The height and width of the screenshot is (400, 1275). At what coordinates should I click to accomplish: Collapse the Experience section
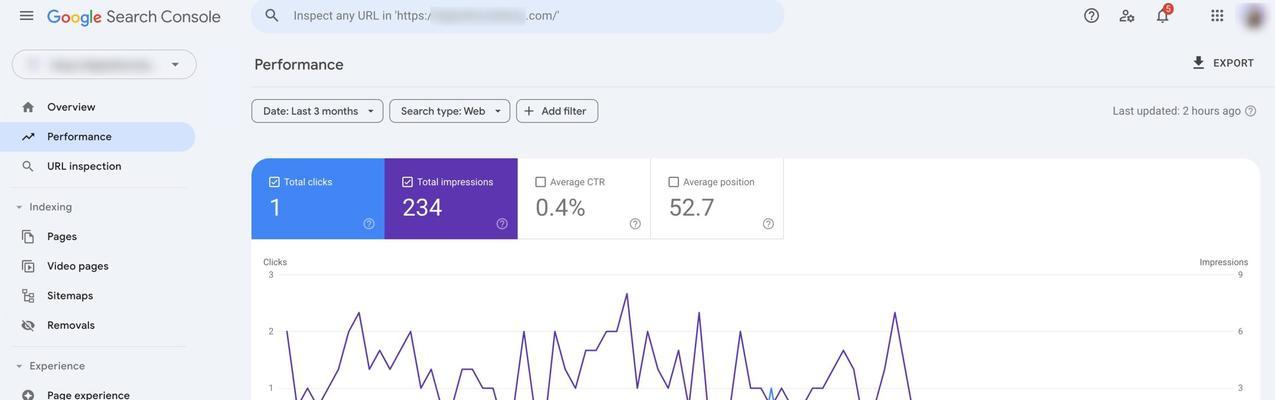pos(19,366)
